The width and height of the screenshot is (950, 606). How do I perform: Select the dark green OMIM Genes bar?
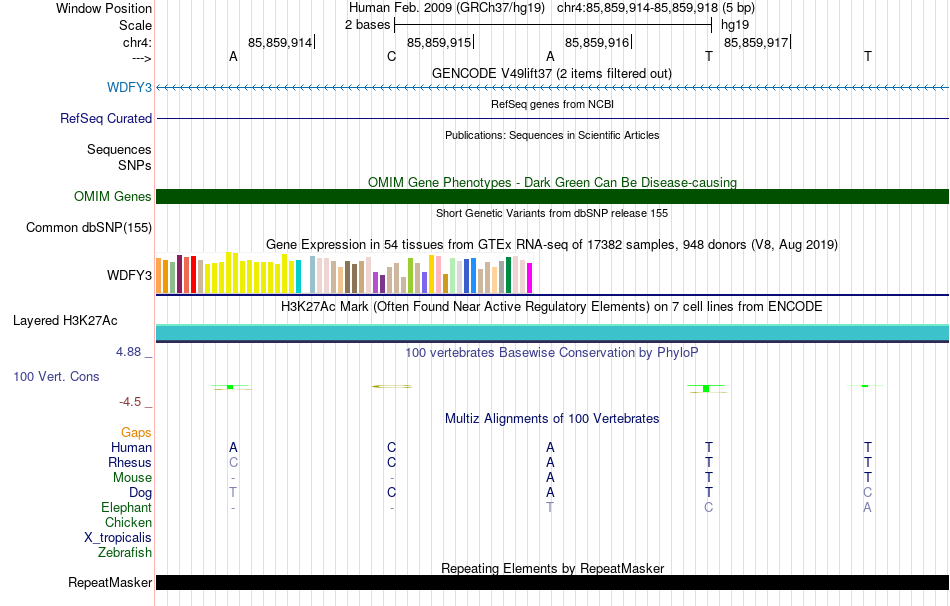(552, 196)
